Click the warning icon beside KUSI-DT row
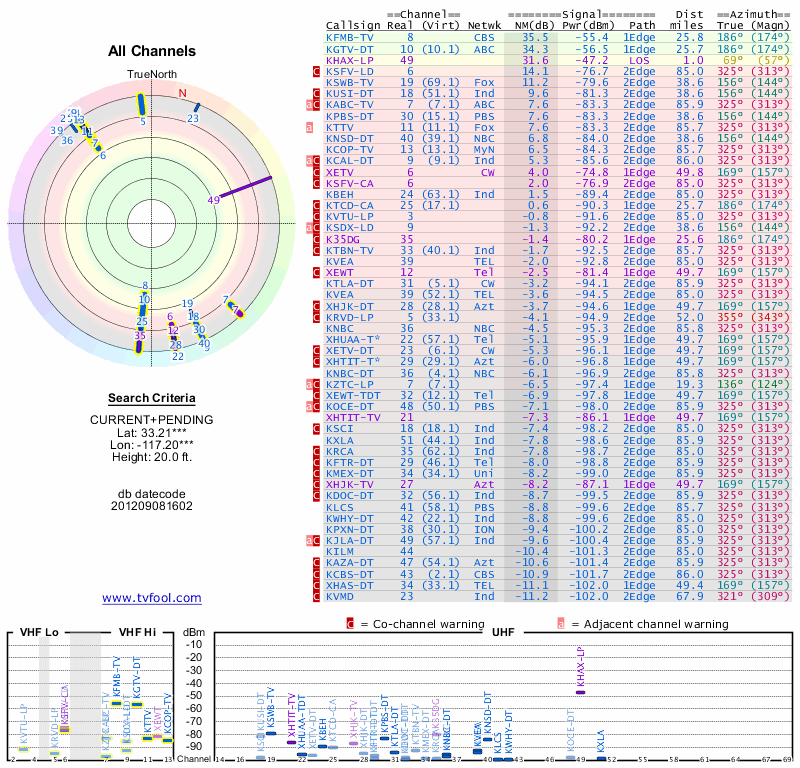 pos(317,94)
